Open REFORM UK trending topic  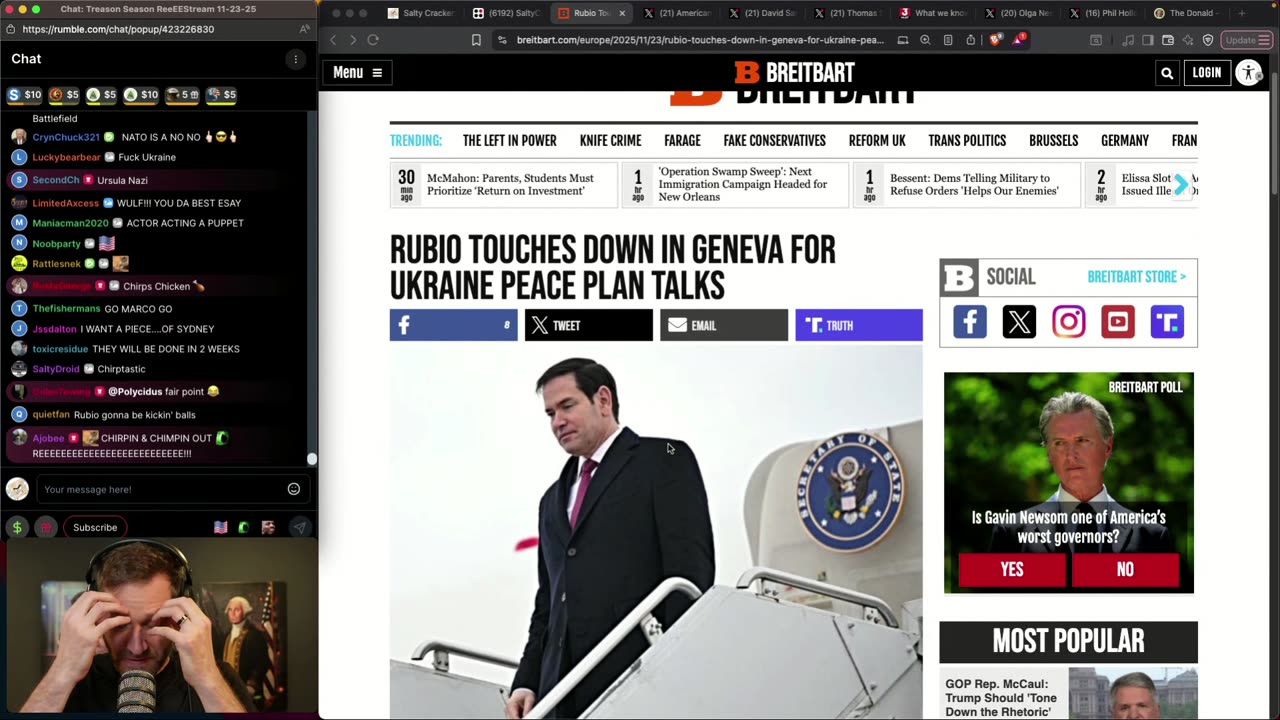coord(877,141)
